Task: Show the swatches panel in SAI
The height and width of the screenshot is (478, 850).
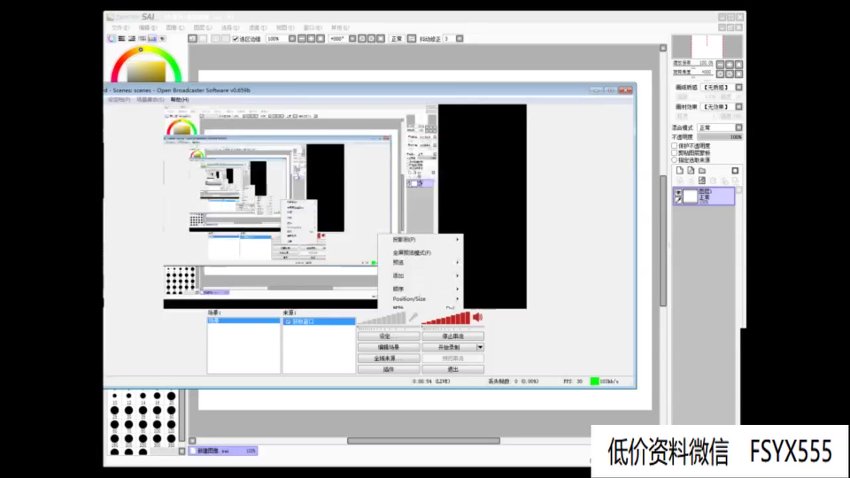Action: point(152,38)
